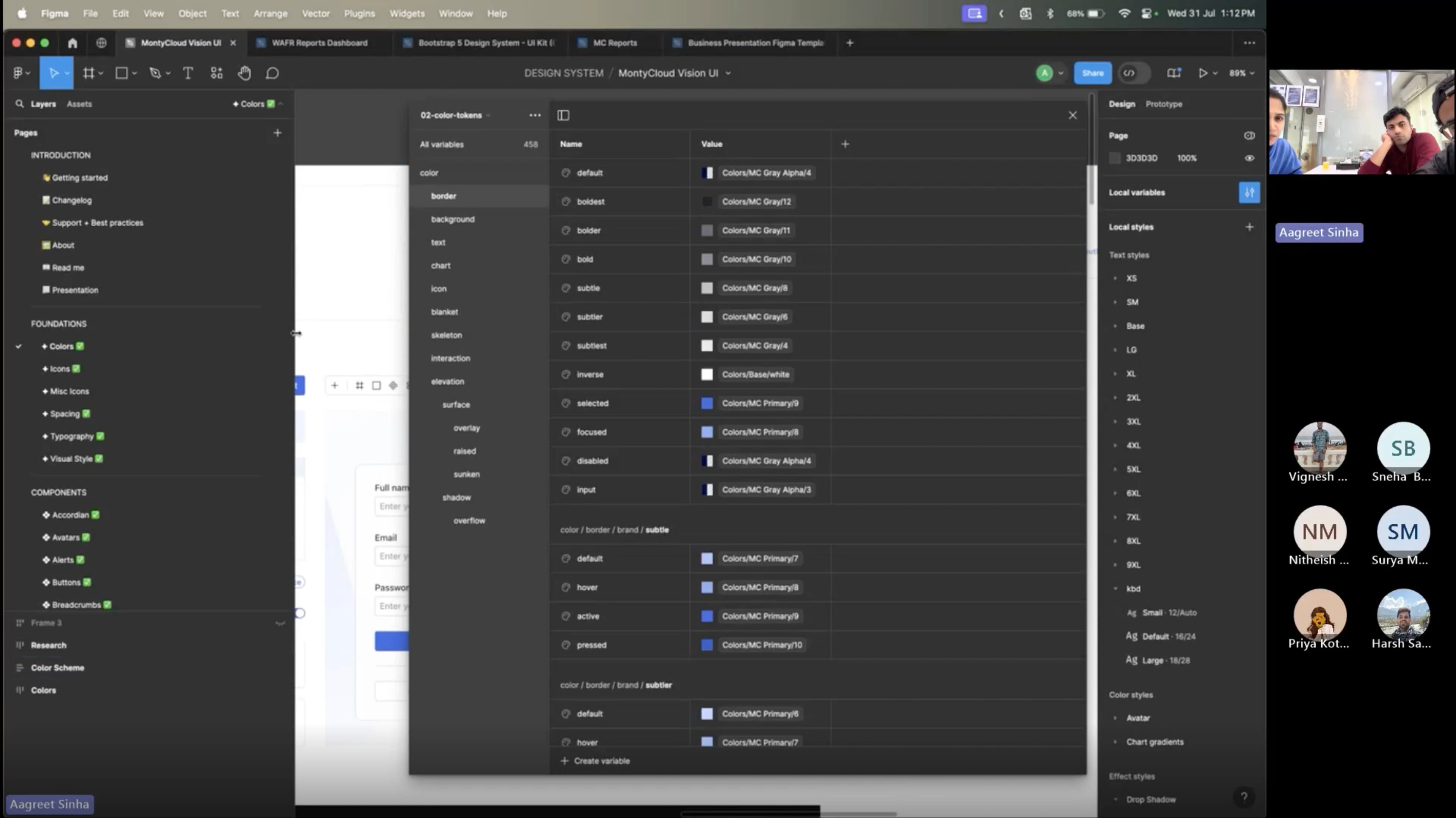Expand Chart gradients color style group
This screenshot has height=818, width=1456.
click(x=1115, y=742)
